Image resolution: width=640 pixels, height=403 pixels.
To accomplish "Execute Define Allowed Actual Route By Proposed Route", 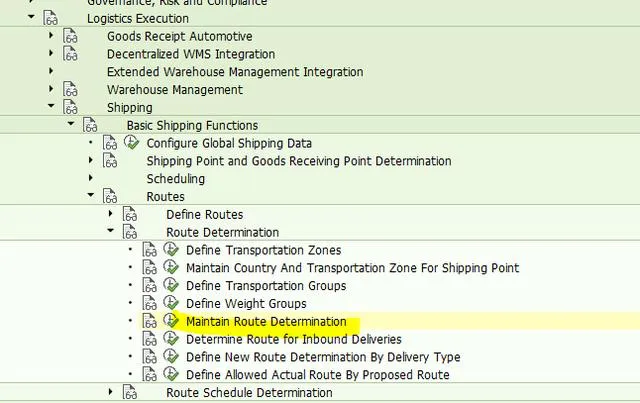I will click(170, 375).
